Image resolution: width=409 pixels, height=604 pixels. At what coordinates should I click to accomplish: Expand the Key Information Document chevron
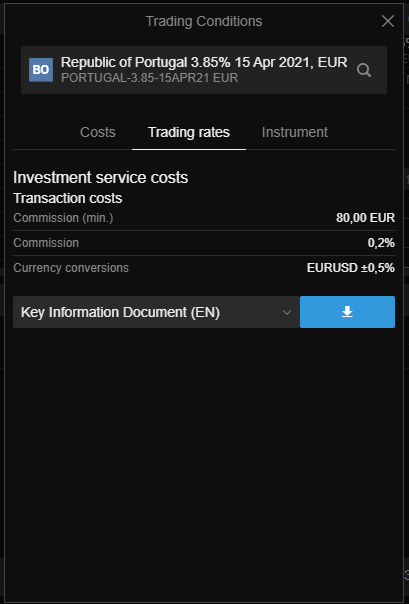[x=287, y=312]
